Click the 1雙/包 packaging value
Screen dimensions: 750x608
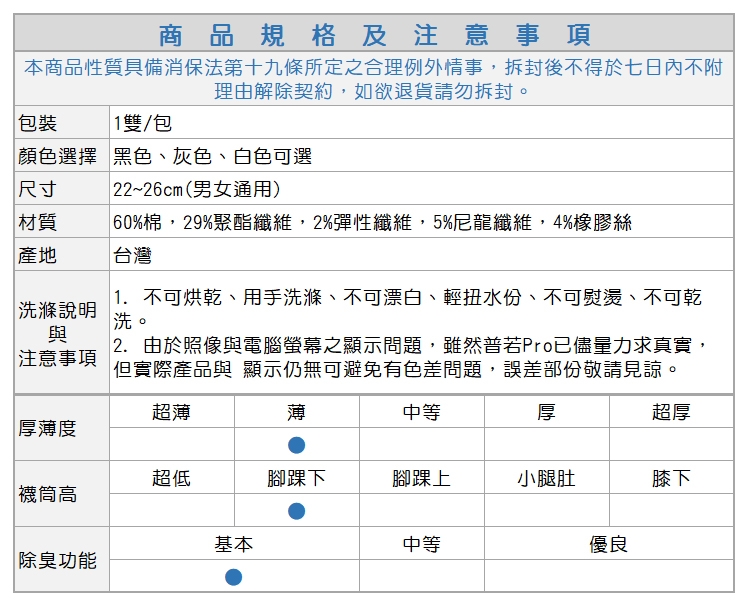click(143, 124)
